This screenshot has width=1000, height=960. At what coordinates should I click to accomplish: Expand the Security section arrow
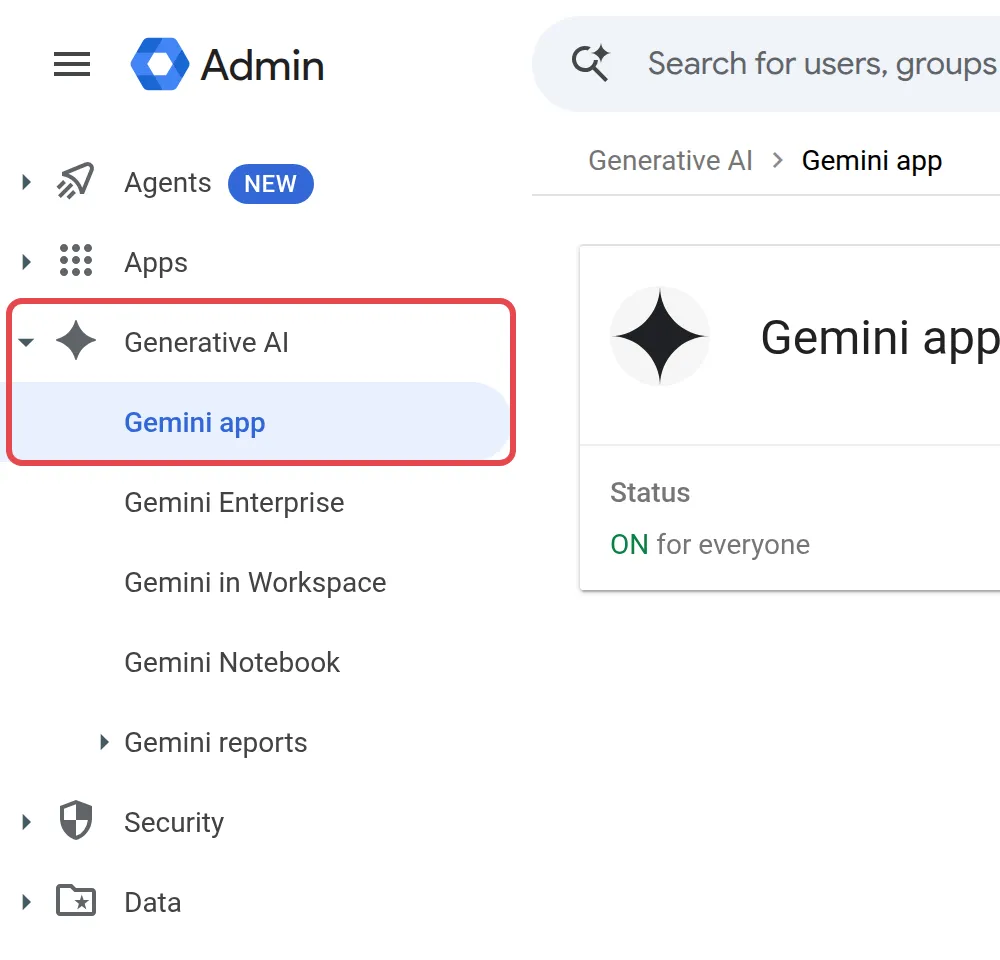pos(26,822)
